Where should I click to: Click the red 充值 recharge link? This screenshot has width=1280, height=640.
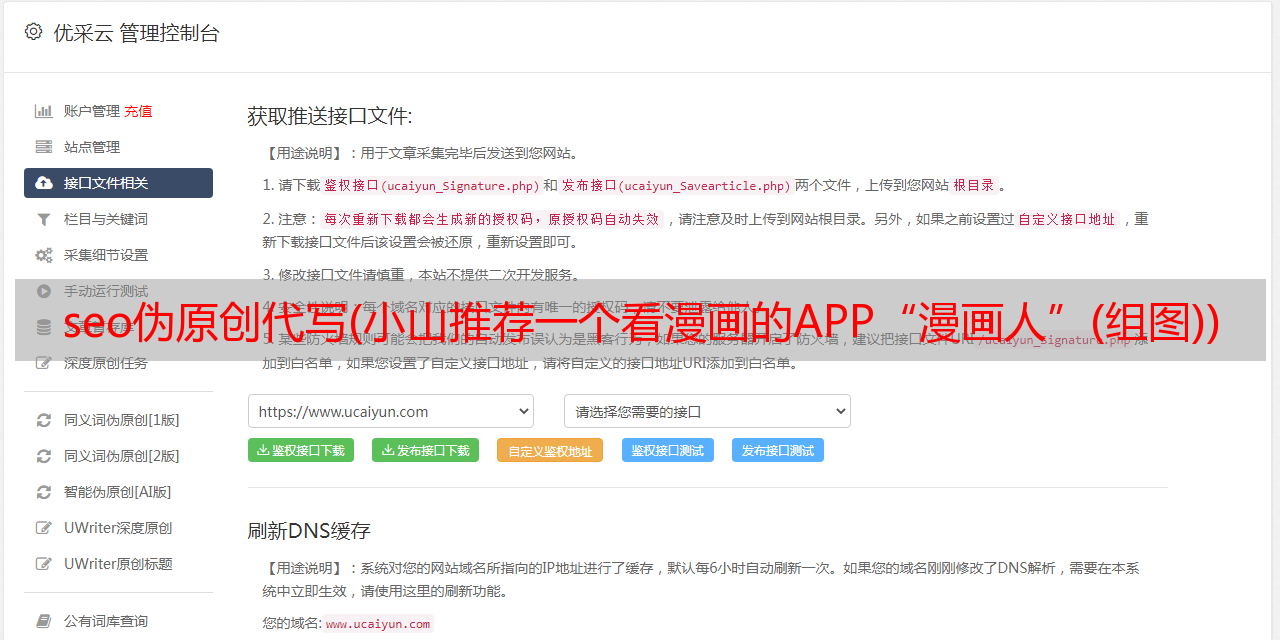pyautogui.click(x=138, y=111)
